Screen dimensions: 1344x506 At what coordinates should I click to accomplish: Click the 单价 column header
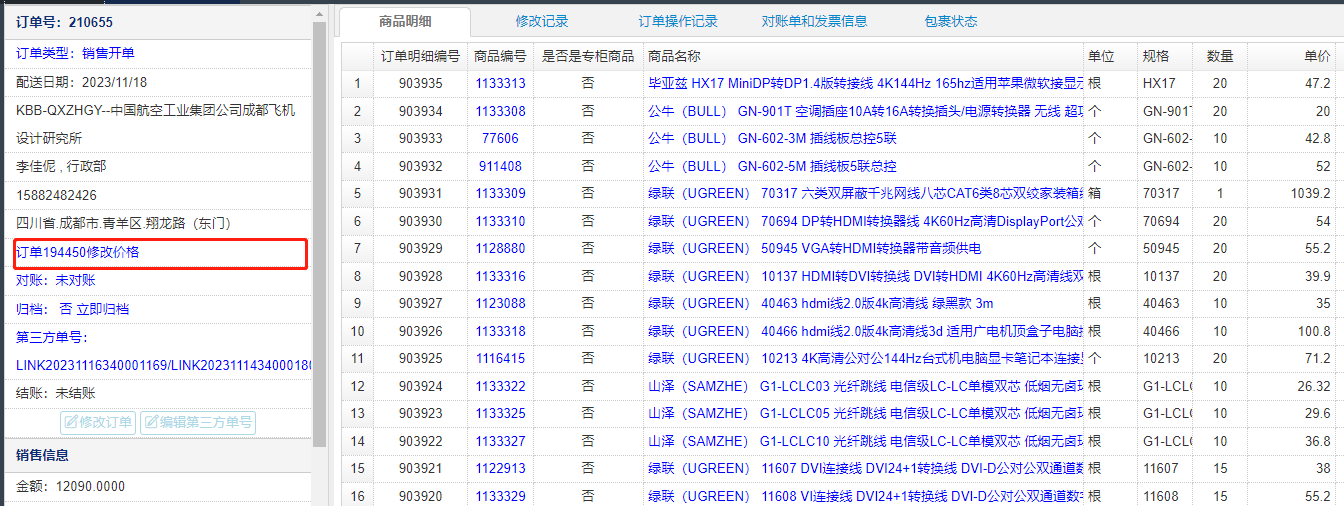1291,57
